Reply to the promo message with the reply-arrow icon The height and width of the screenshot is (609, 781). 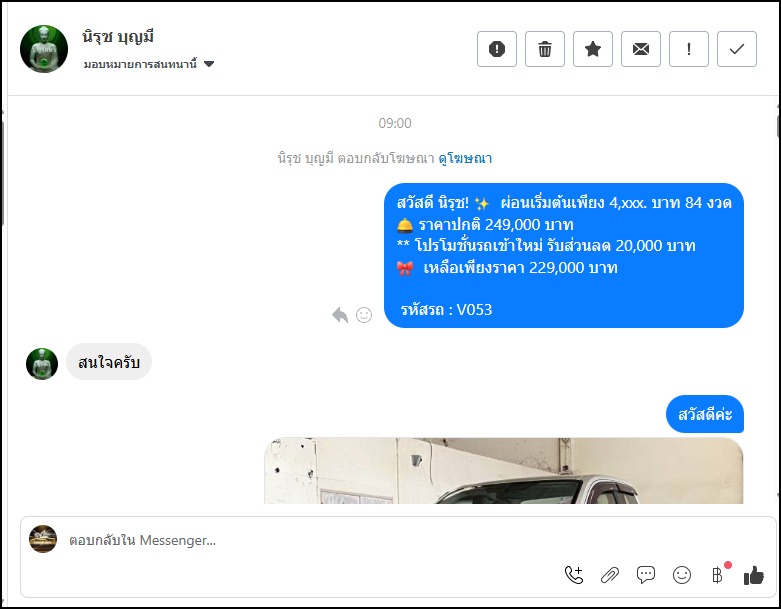point(340,315)
